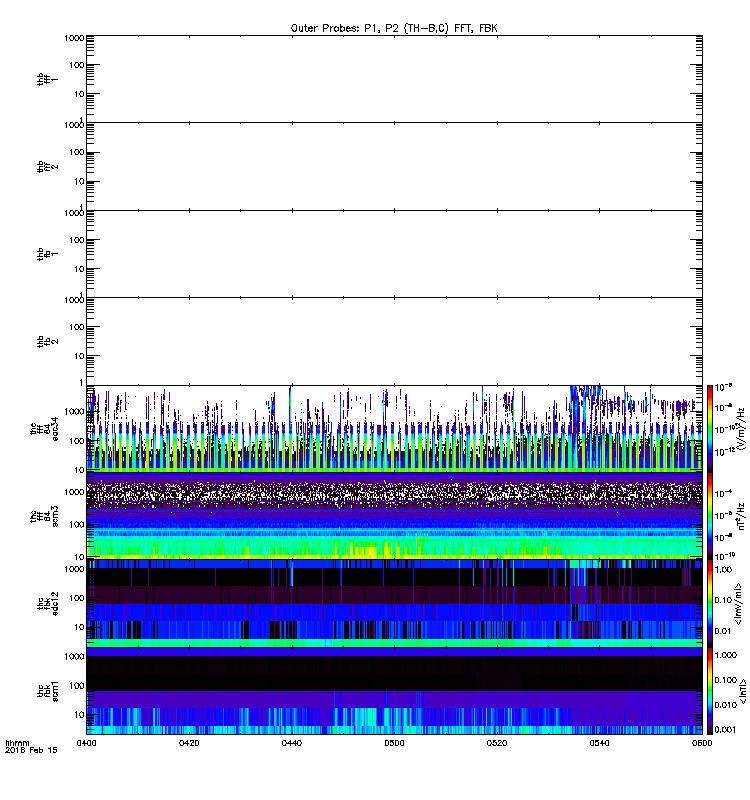Image resolution: width=750 pixels, height=800 pixels.
Task: Click the empty 'thb fff 2' plot panel
Action: pos(394,166)
